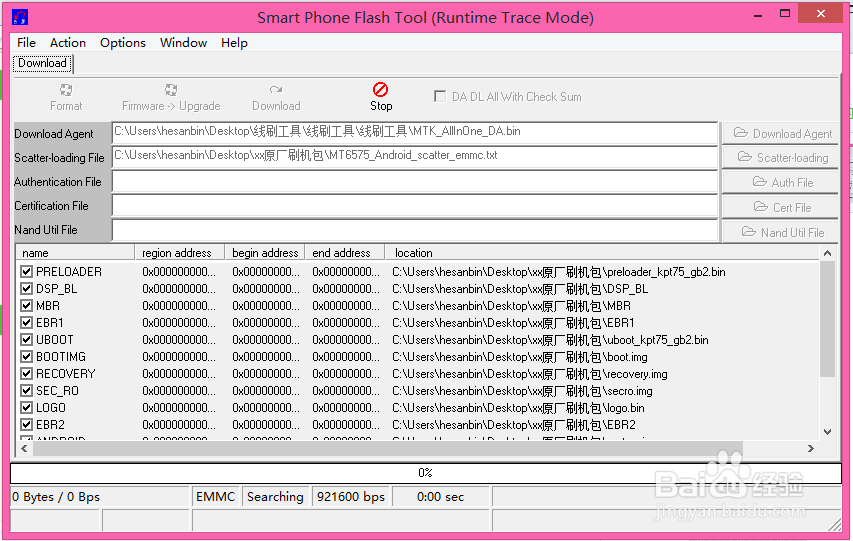Click the EMMC status bar cell
This screenshot has width=853, height=541.
click(215, 496)
